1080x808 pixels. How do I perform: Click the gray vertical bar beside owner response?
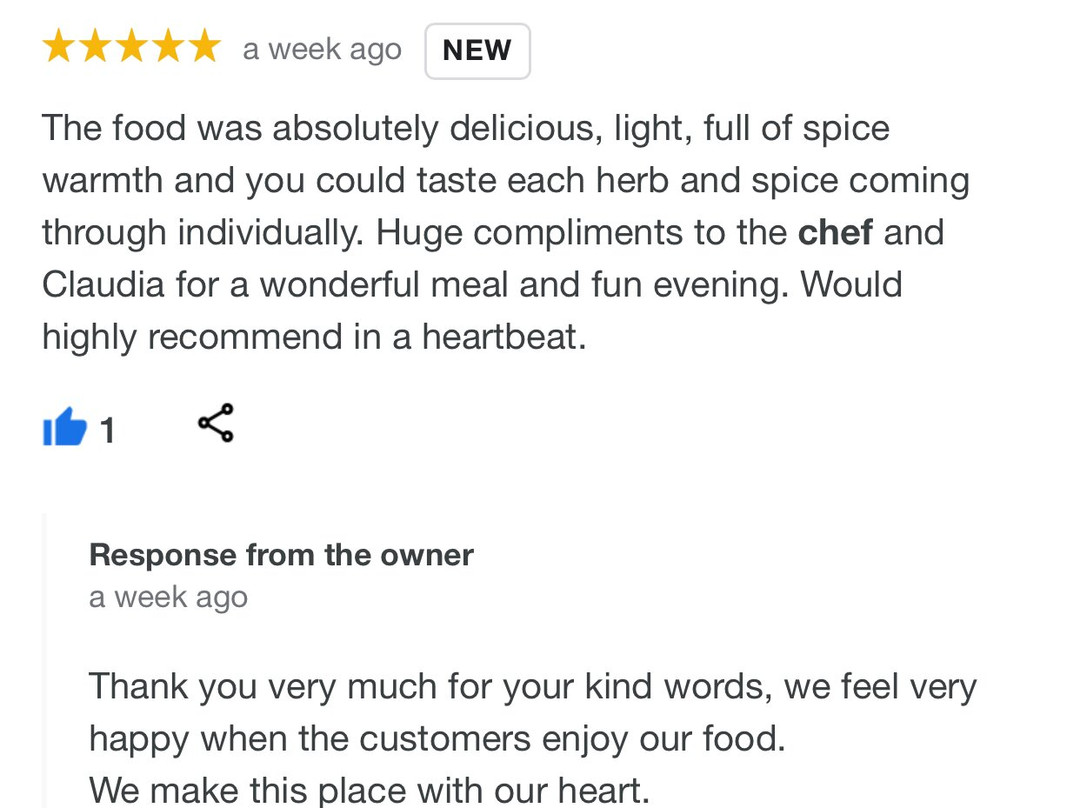coord(45,660)
